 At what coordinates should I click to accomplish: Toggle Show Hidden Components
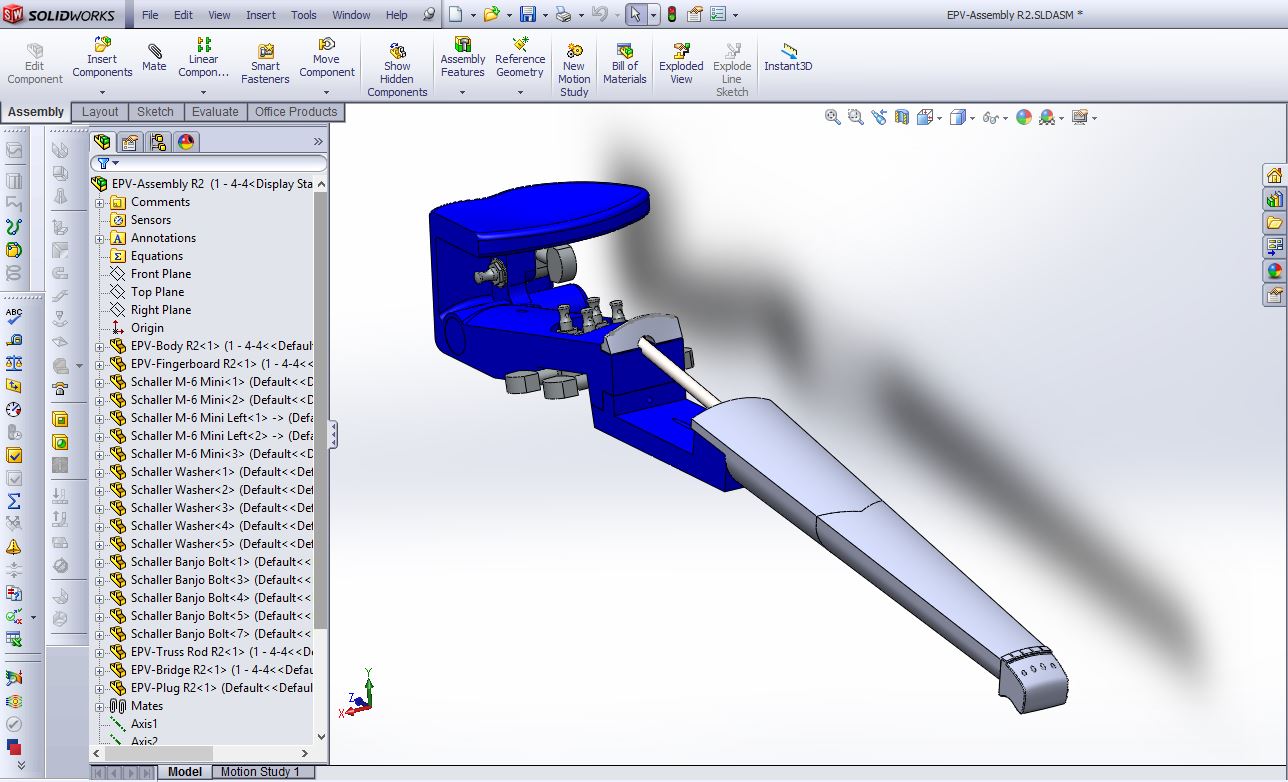[x=397, y=70]
